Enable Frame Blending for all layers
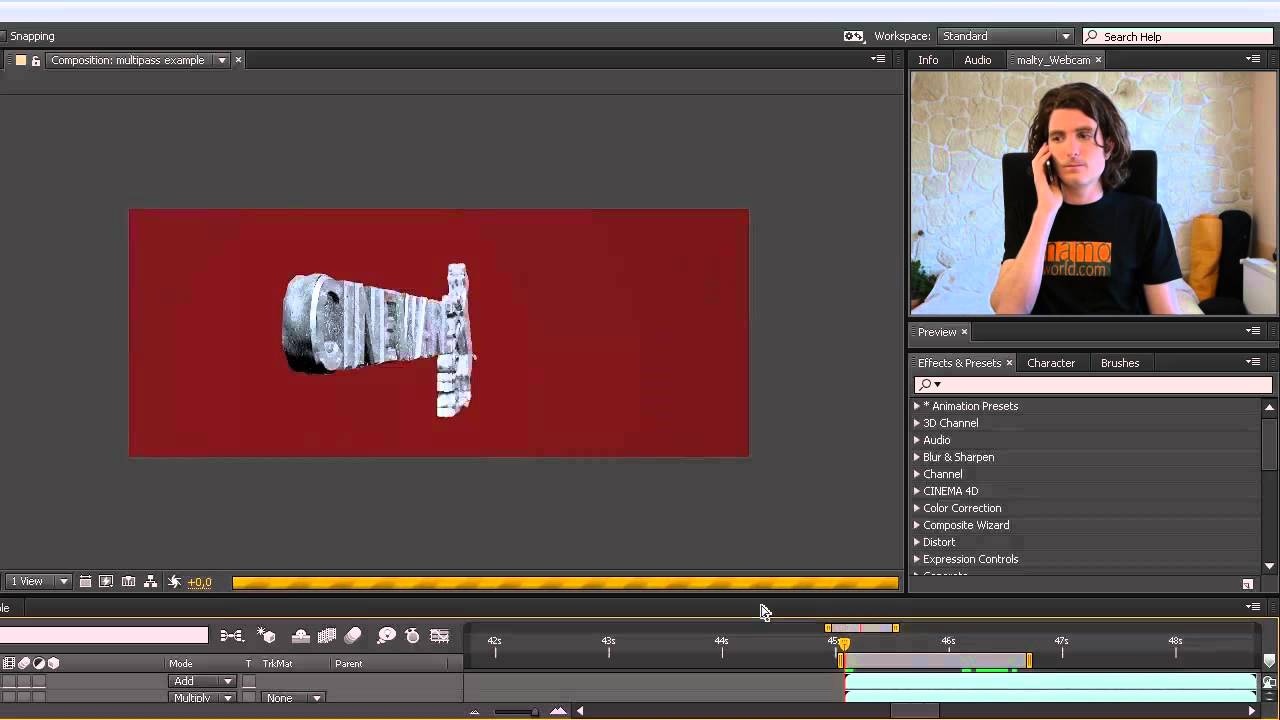1280x720 pixels. point(327,636)
